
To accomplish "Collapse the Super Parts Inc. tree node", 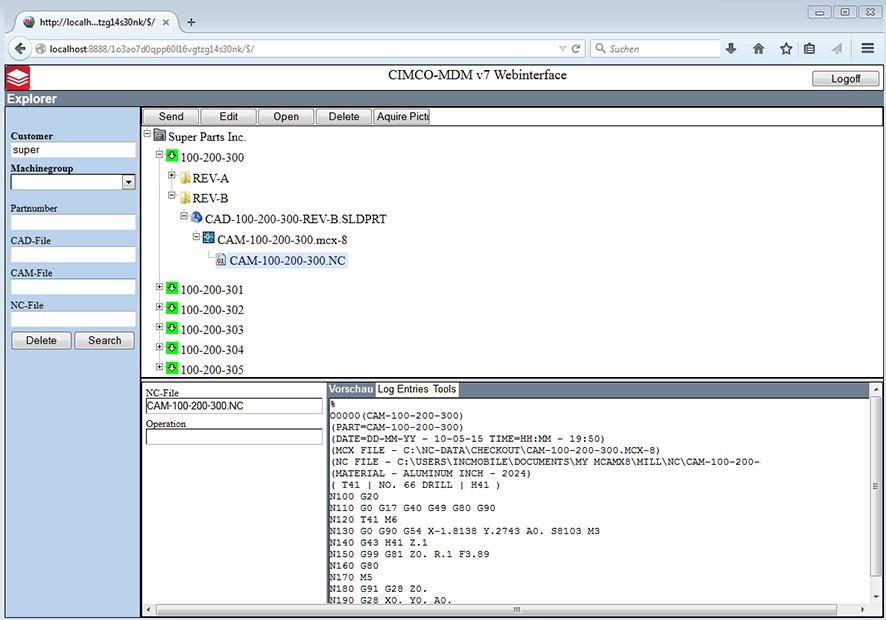I will pos(147,134).
